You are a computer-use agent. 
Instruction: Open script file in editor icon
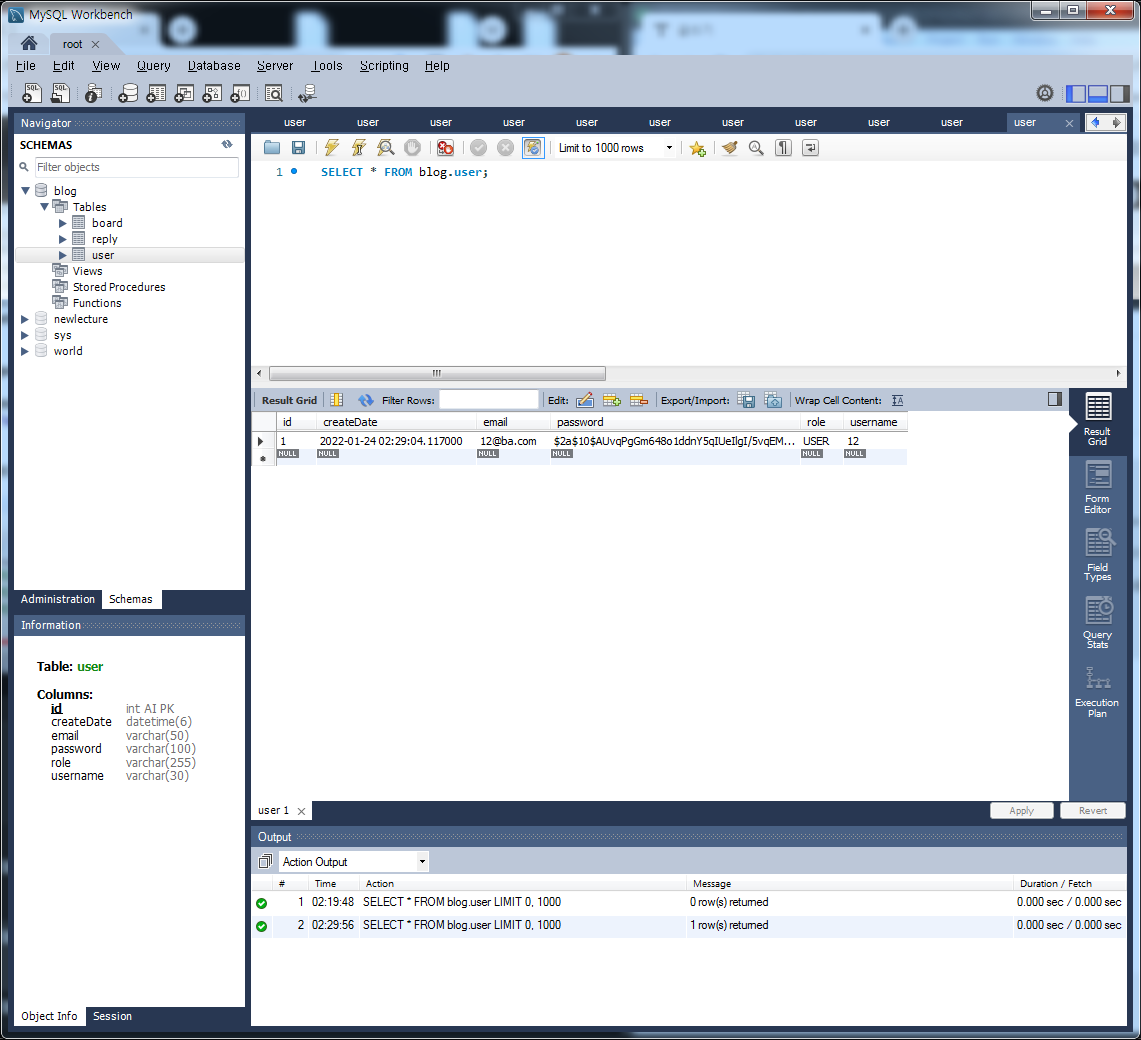(x=272, y=148)
